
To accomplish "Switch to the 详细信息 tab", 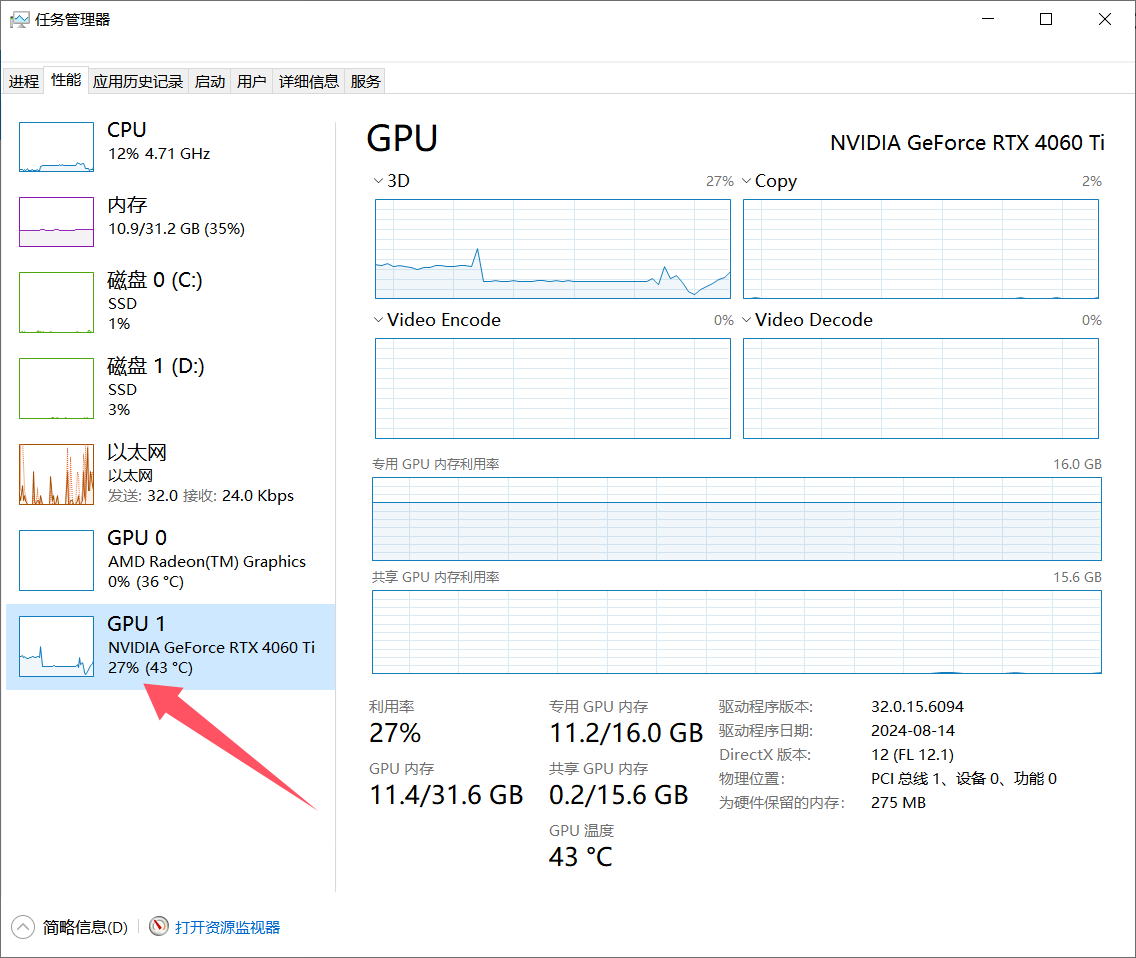I will (309, 81).
